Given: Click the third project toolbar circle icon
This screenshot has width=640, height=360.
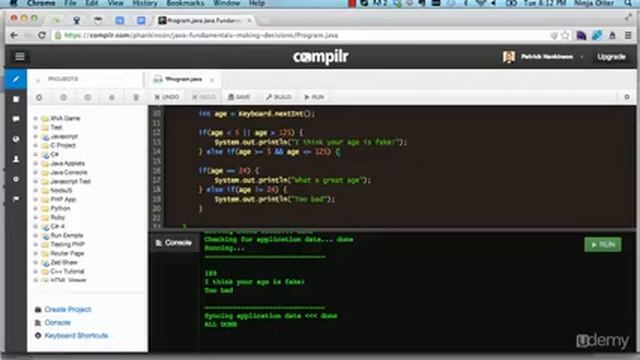Looking at the screenshot, I should click(88, 98).
